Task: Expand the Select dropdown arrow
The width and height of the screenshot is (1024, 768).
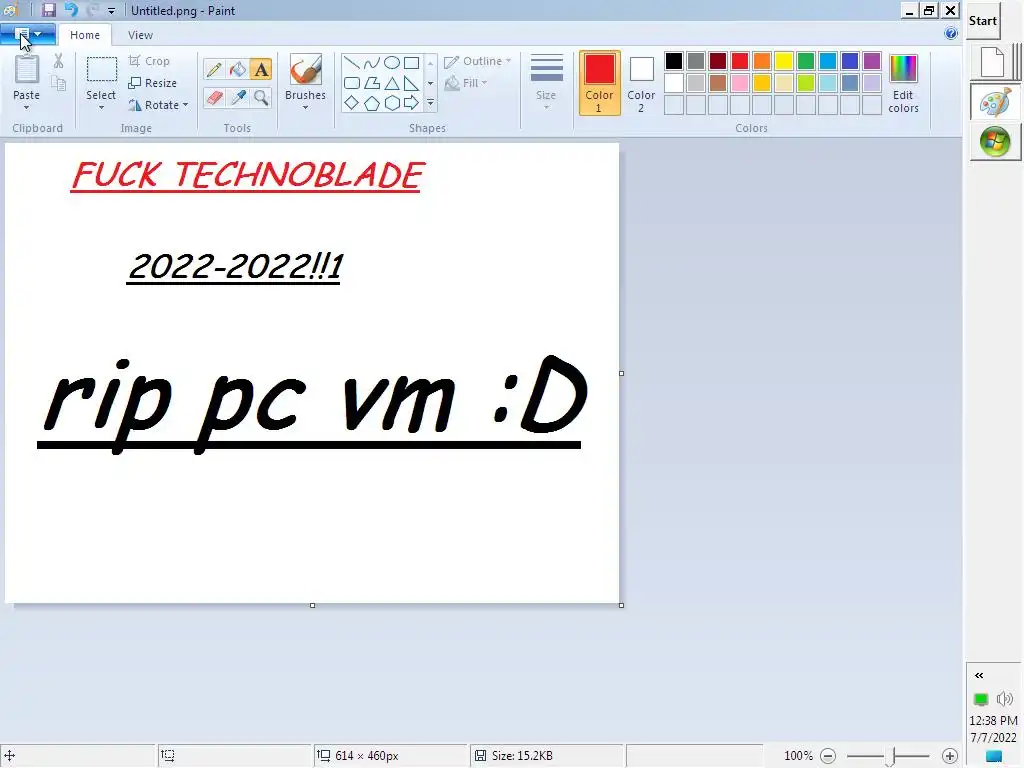Action: 101,108
